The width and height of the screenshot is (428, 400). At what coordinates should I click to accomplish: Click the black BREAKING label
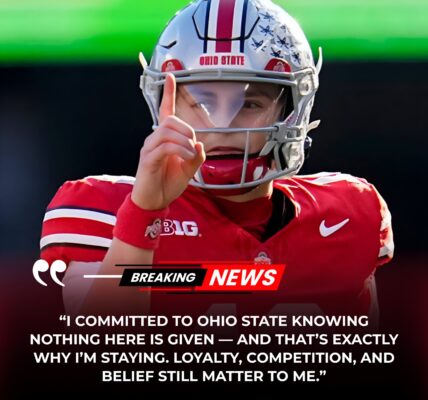(163, 277)
